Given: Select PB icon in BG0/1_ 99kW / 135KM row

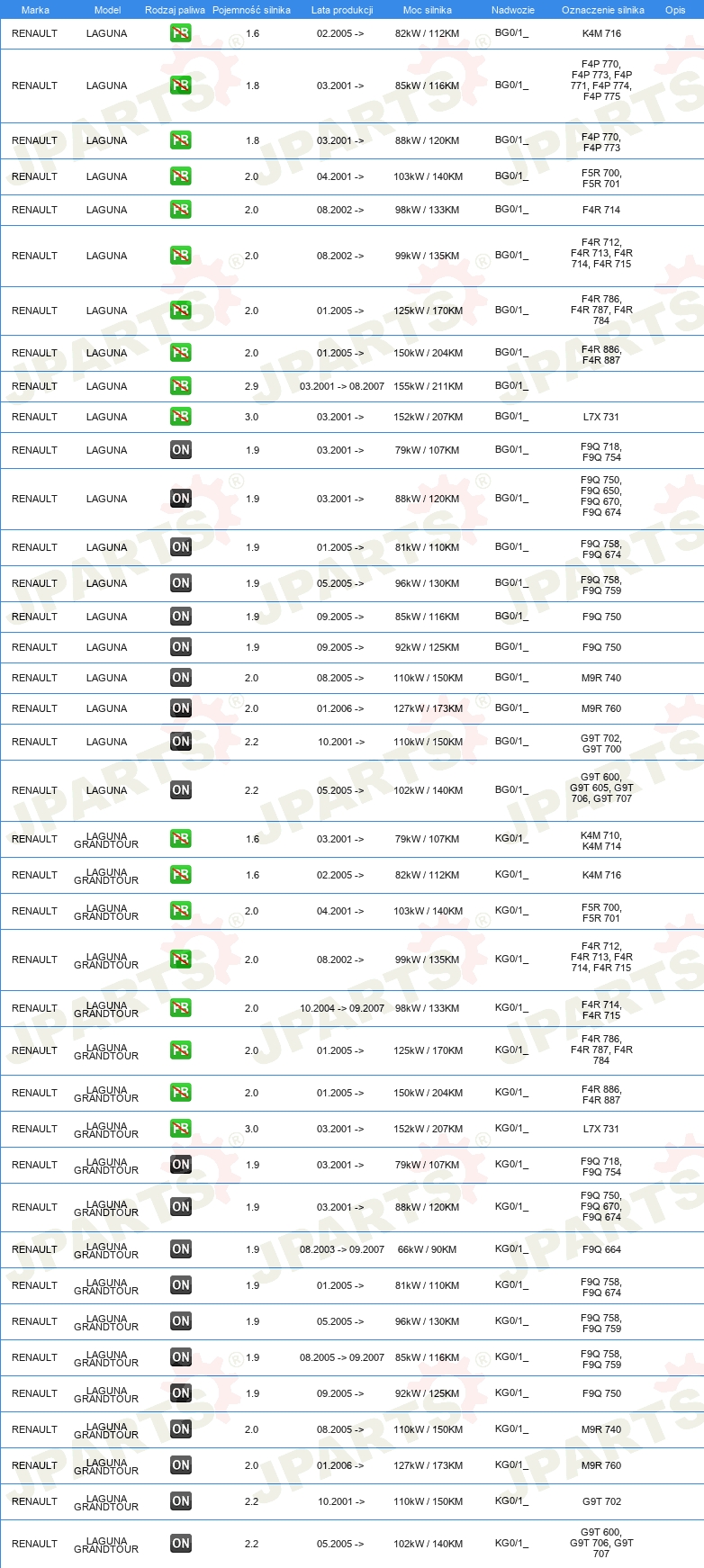Looking at the screenshot, I should (181, 256).
